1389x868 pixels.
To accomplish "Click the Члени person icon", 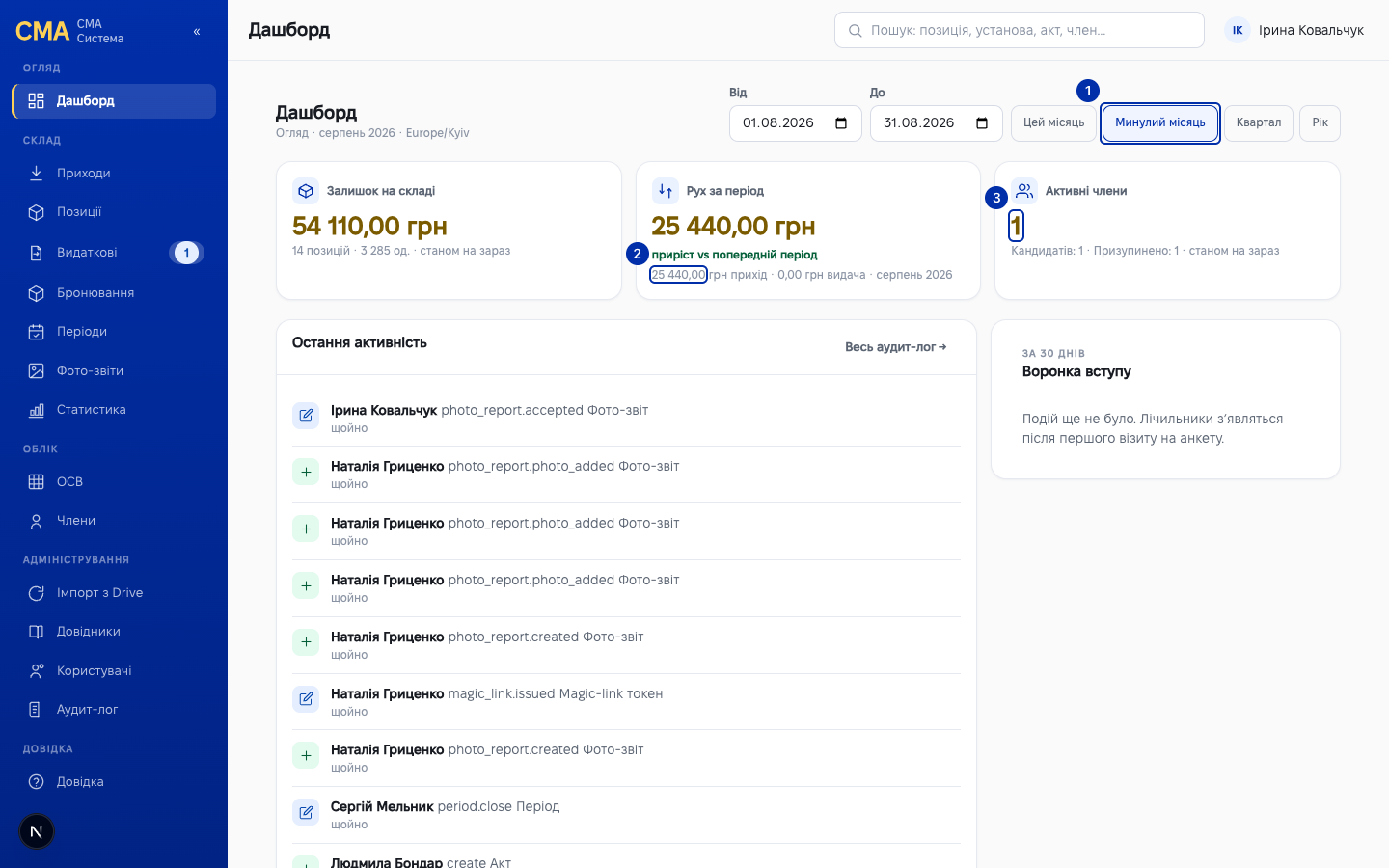I will pyautogui.click(x=36, y=521).
